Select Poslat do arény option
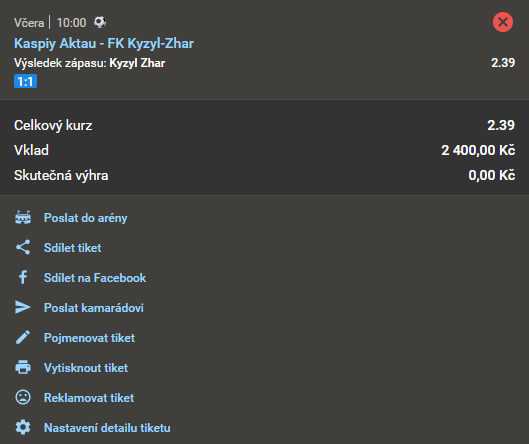 click(86, 218)
